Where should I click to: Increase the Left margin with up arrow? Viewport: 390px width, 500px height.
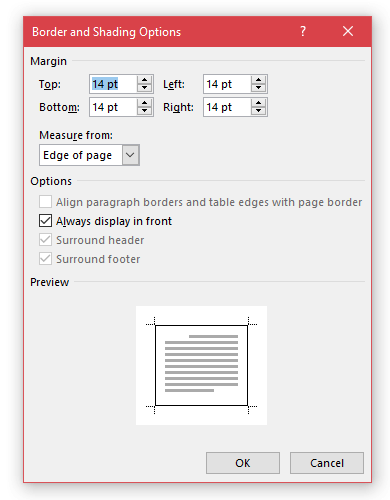tap(258, 80)
